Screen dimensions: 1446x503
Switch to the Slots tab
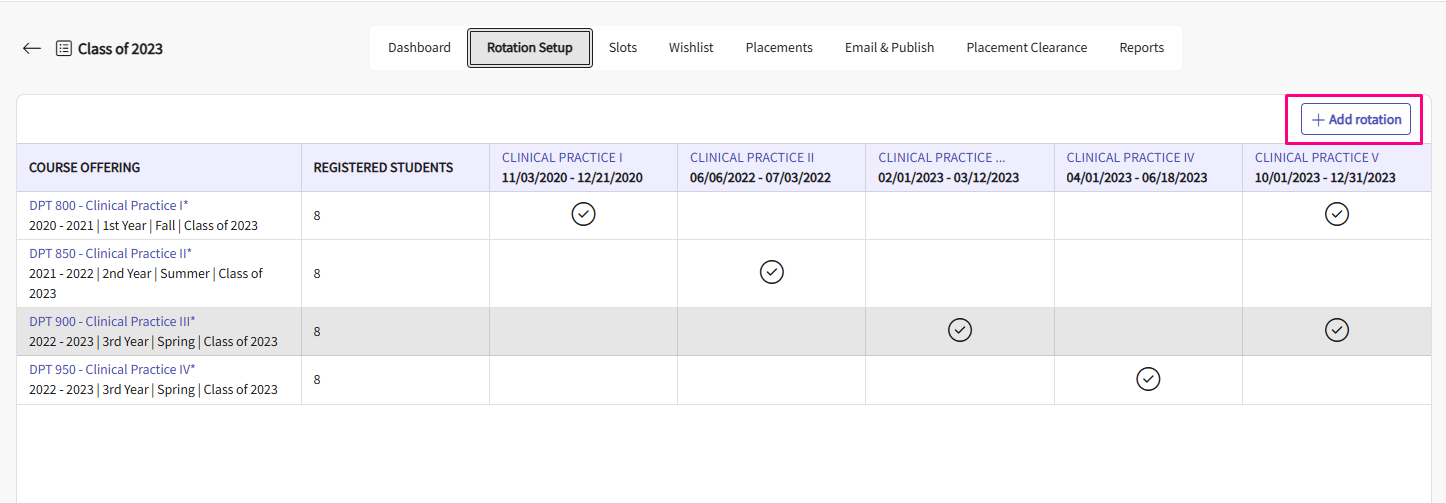[622, 48]
